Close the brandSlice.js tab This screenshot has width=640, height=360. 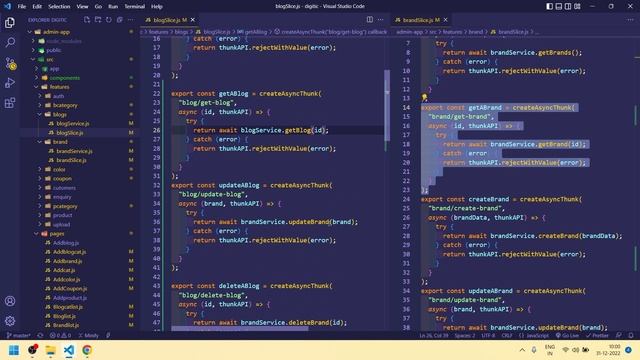point(446,20)
